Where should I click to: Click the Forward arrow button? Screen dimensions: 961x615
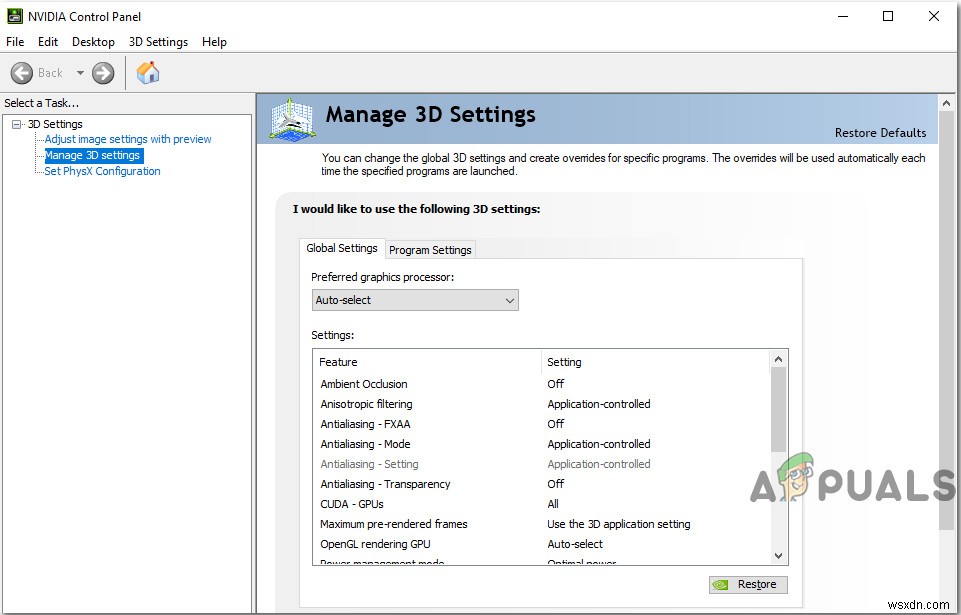[x=103, y=73]
